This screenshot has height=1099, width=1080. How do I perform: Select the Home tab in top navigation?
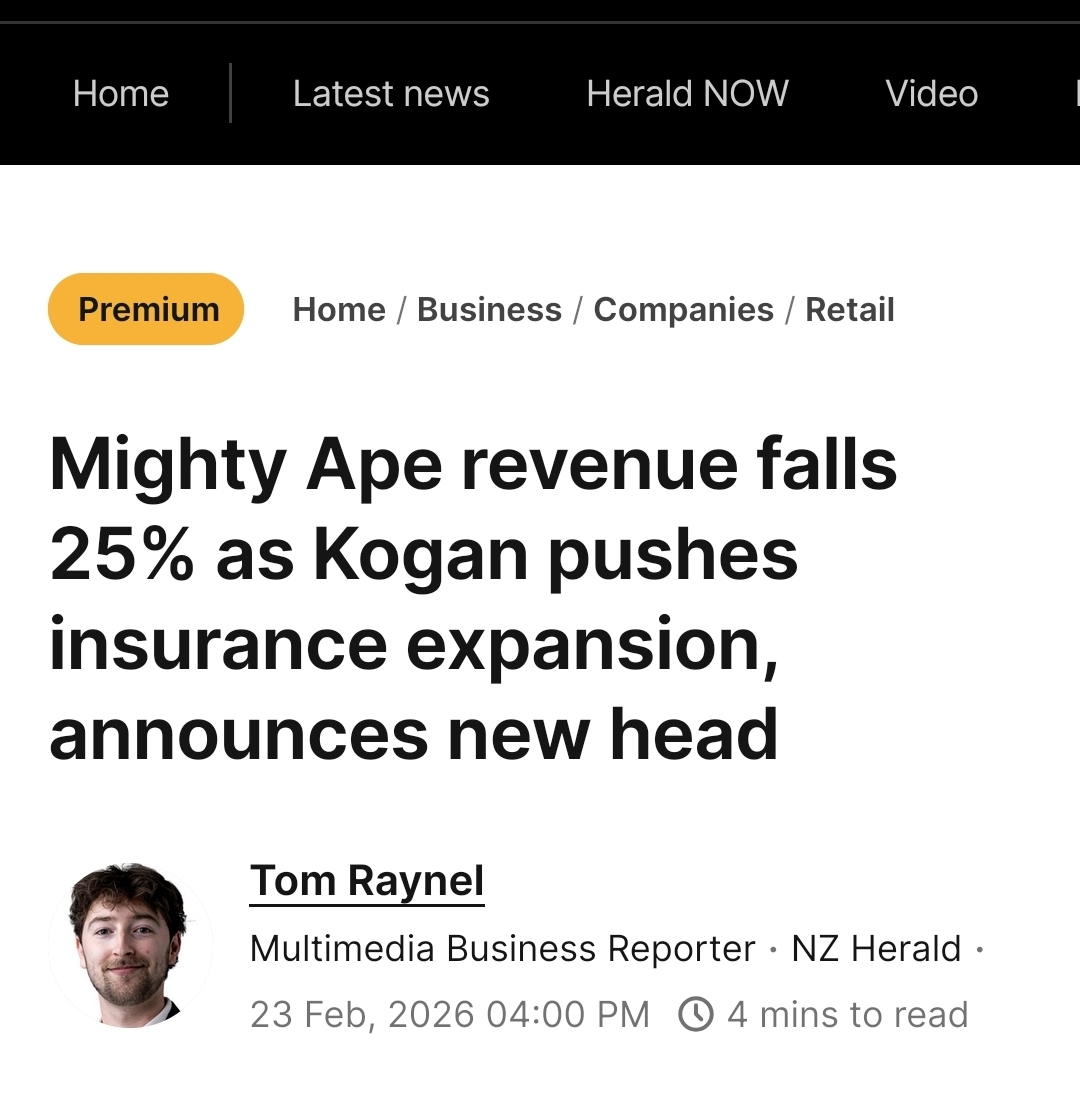(121, 94)
